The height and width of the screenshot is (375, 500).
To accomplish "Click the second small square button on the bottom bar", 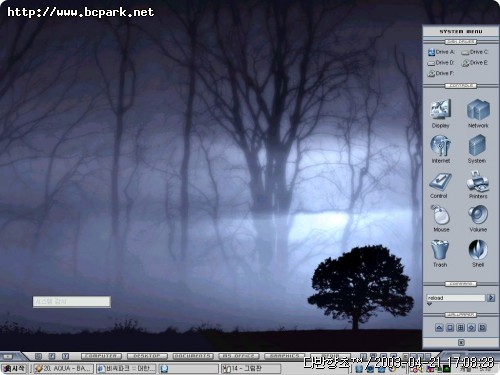I will (x=52, y=356).
